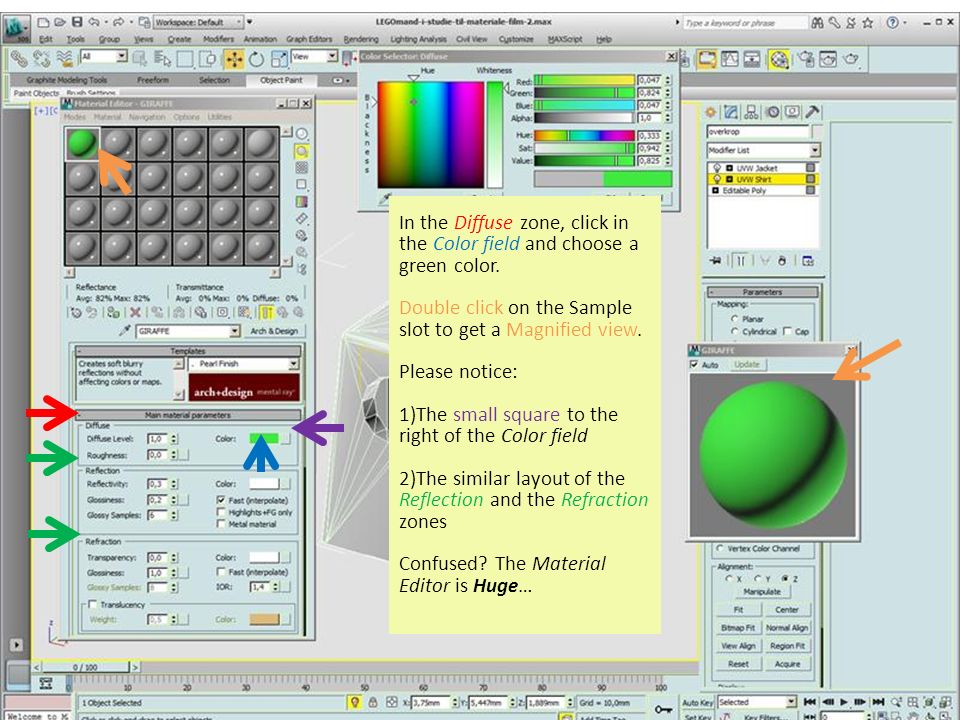
Task: Click the Unlink Selection icon
Action: [x=41, y=59]
